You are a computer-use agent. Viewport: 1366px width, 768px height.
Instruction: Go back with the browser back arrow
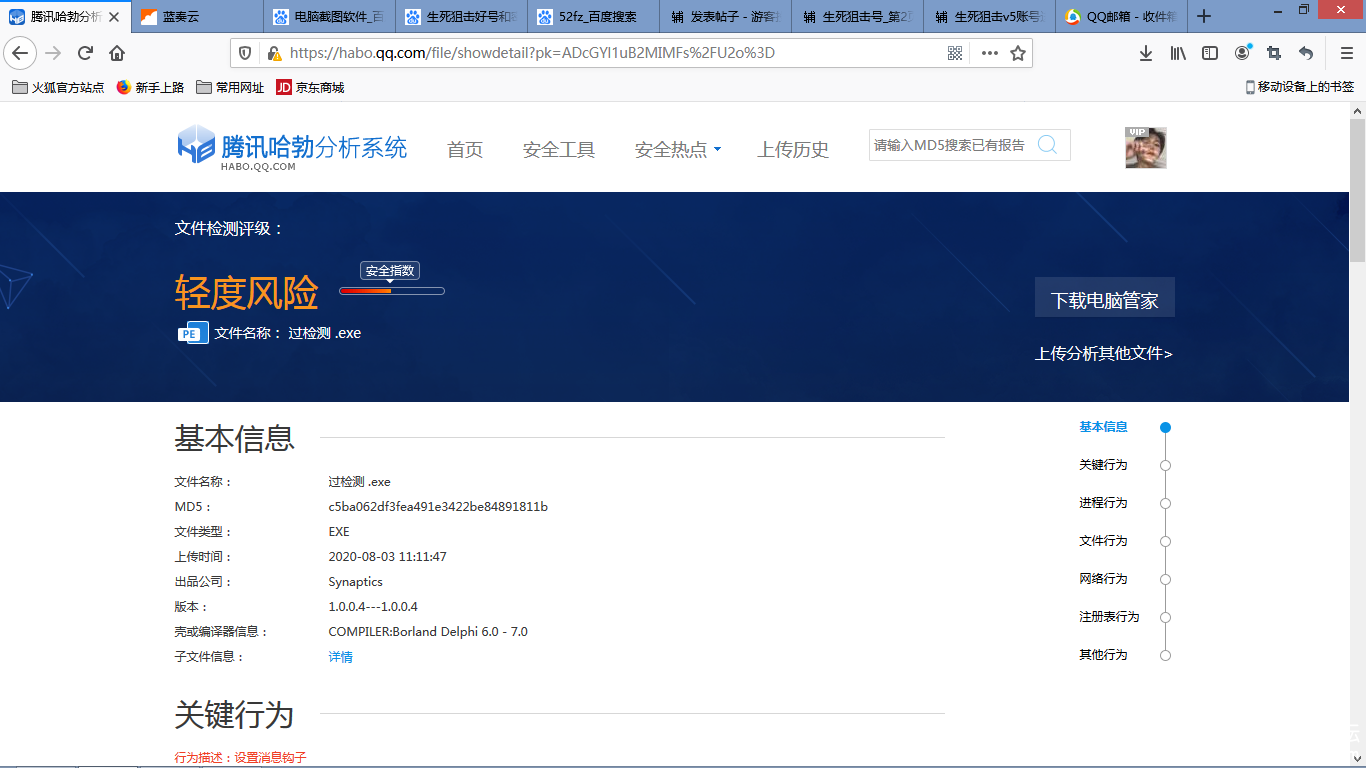[20, 53]
